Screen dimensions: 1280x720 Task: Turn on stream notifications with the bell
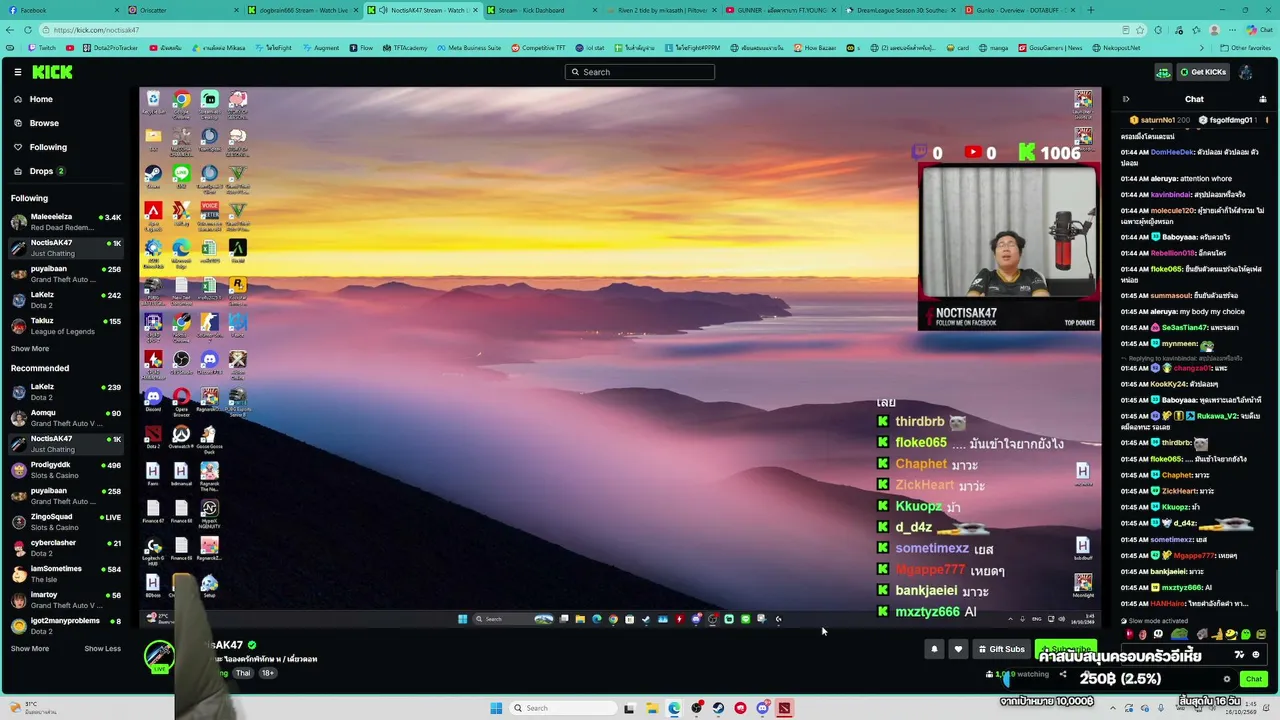(934, 649)
